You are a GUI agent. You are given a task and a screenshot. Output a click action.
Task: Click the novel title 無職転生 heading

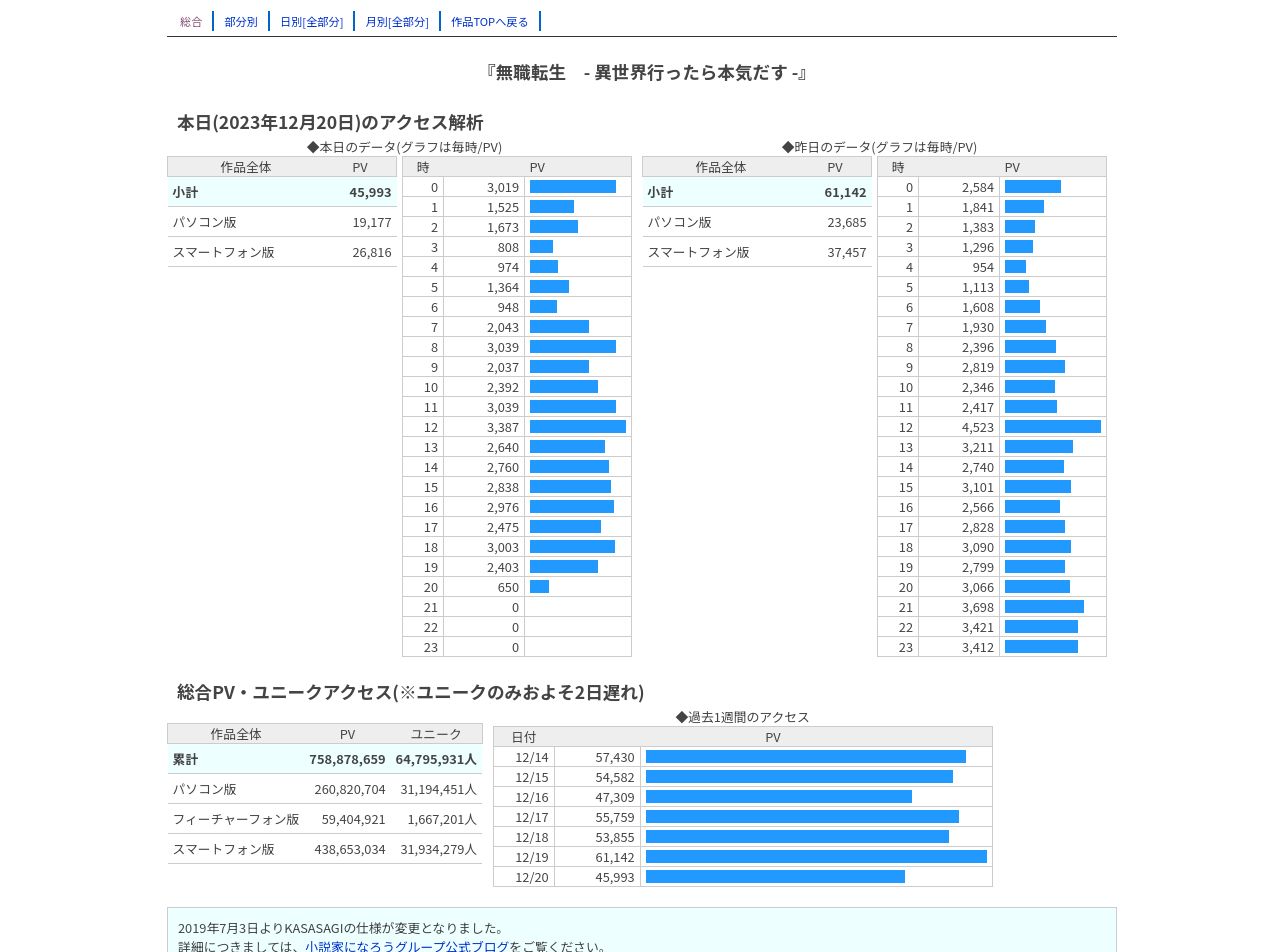pos(647,72)
